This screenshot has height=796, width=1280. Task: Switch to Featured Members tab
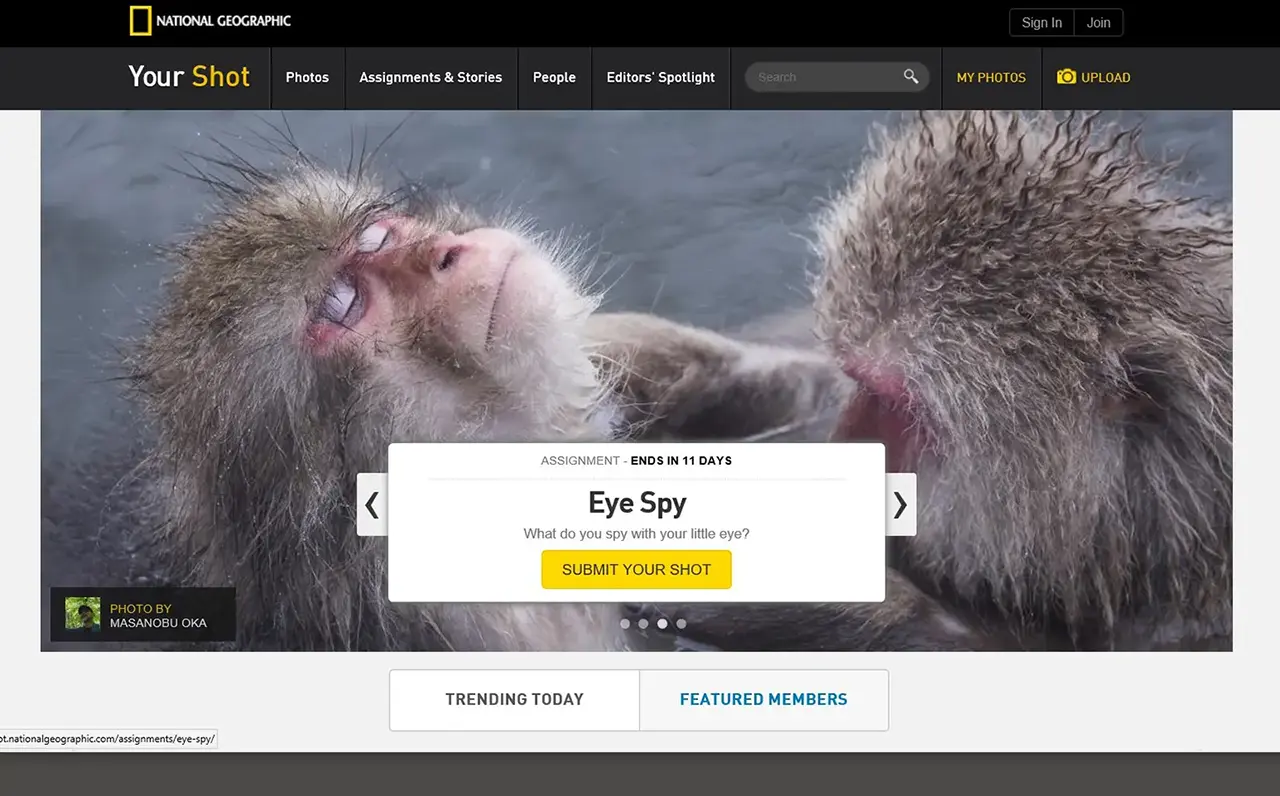(764, 700)
